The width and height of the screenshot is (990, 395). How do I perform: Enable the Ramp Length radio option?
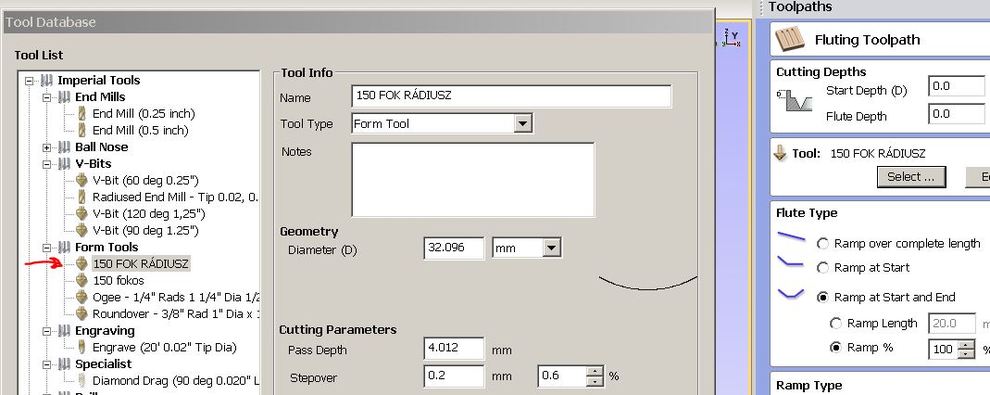[x=836, y=324]
